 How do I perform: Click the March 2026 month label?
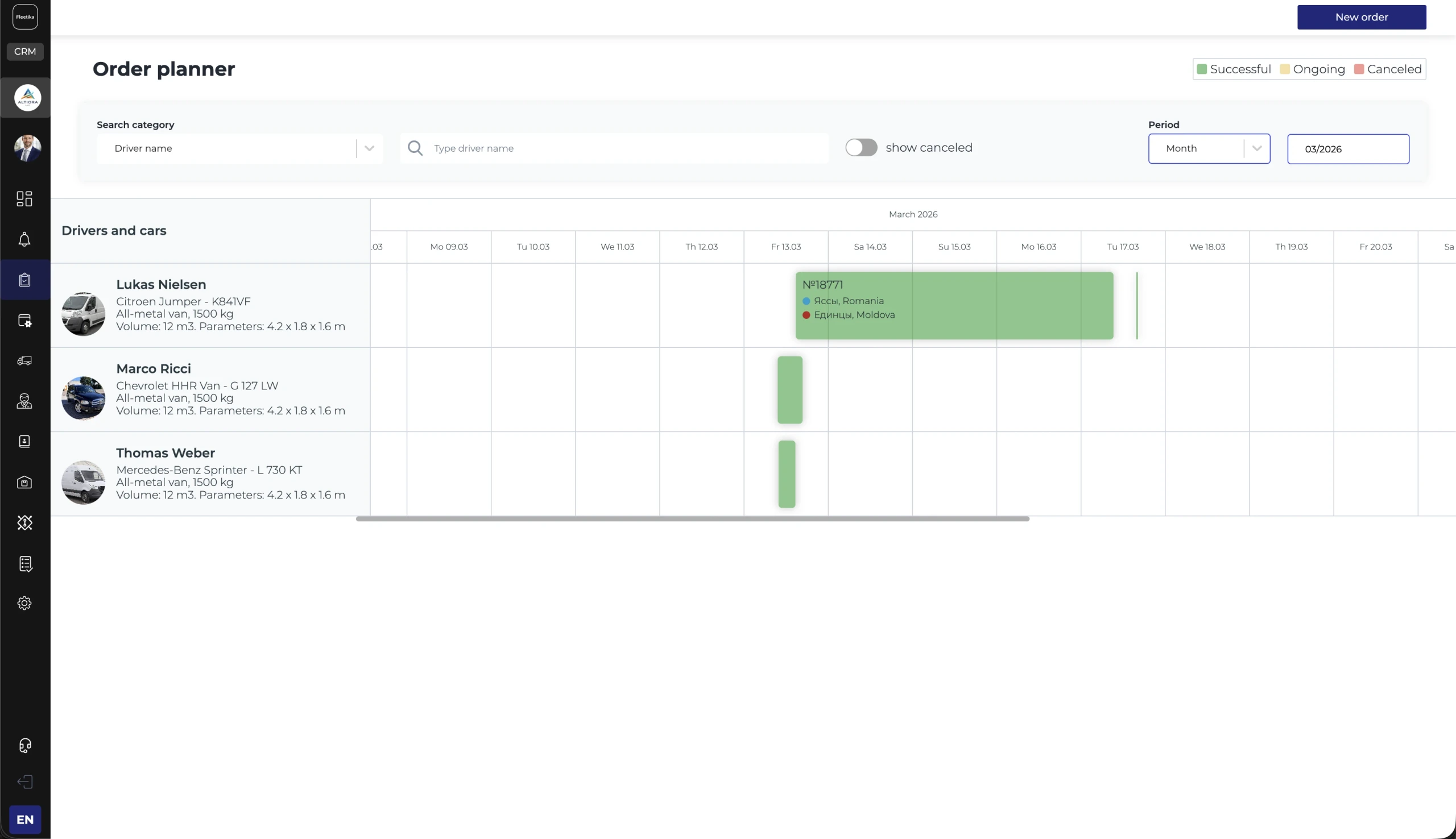(x=913, y=214)
